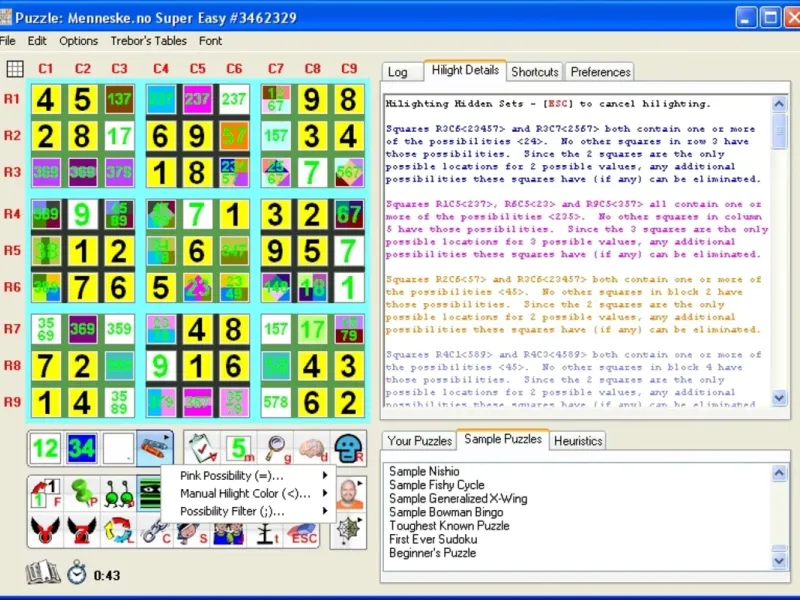800x600 pixels.
Task: Open the Font menu
Action: pyautogui.click(x=210, y=41)
